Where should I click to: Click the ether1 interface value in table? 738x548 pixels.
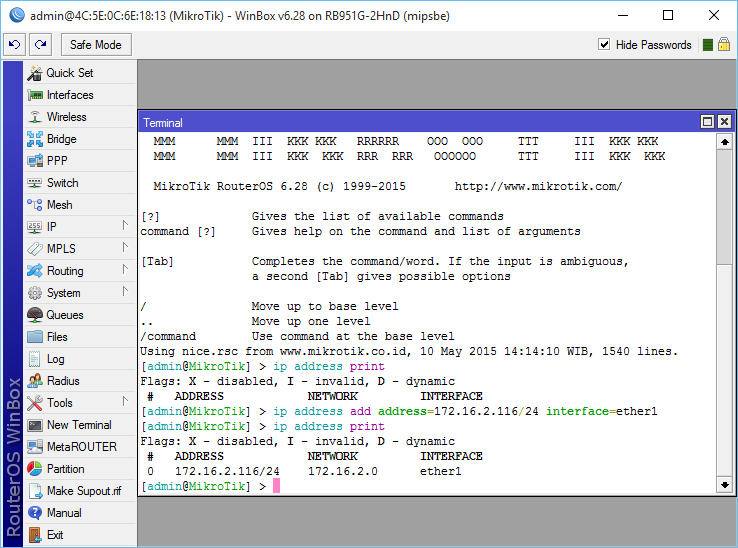441,471
